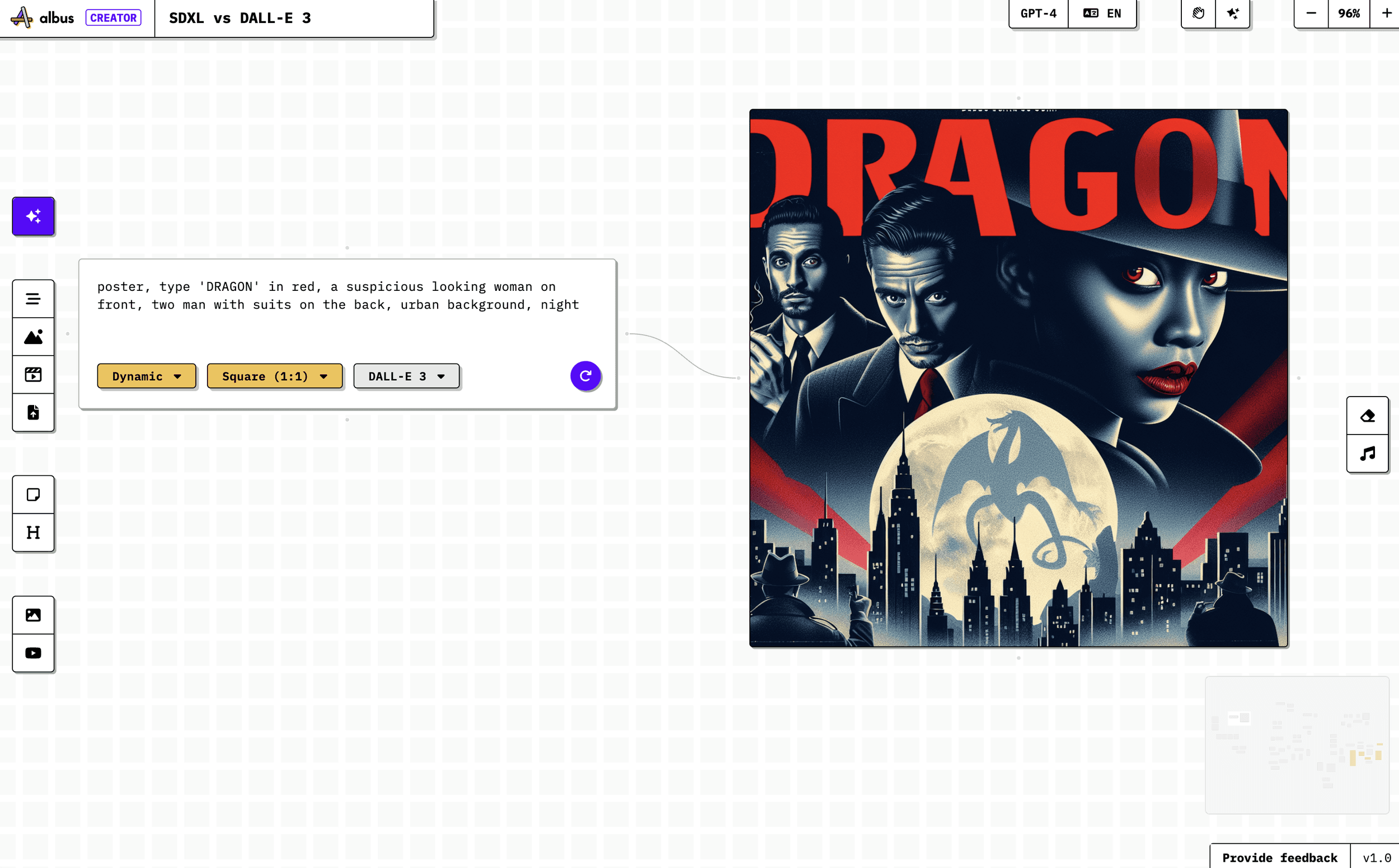
Task: Toggle the sparkle mode in top bar
Action: click(1232, 13)
